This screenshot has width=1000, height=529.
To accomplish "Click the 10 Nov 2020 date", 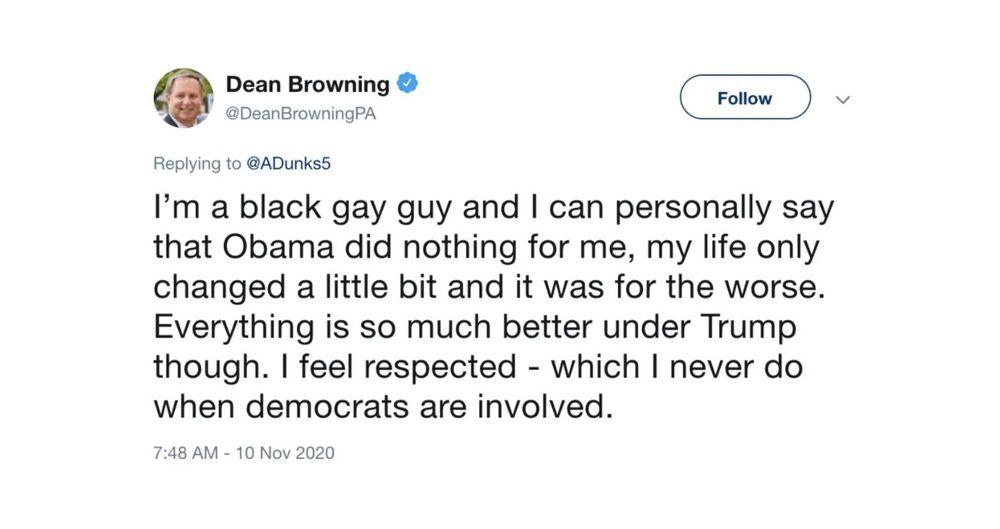I will click(x=285, y=453).
